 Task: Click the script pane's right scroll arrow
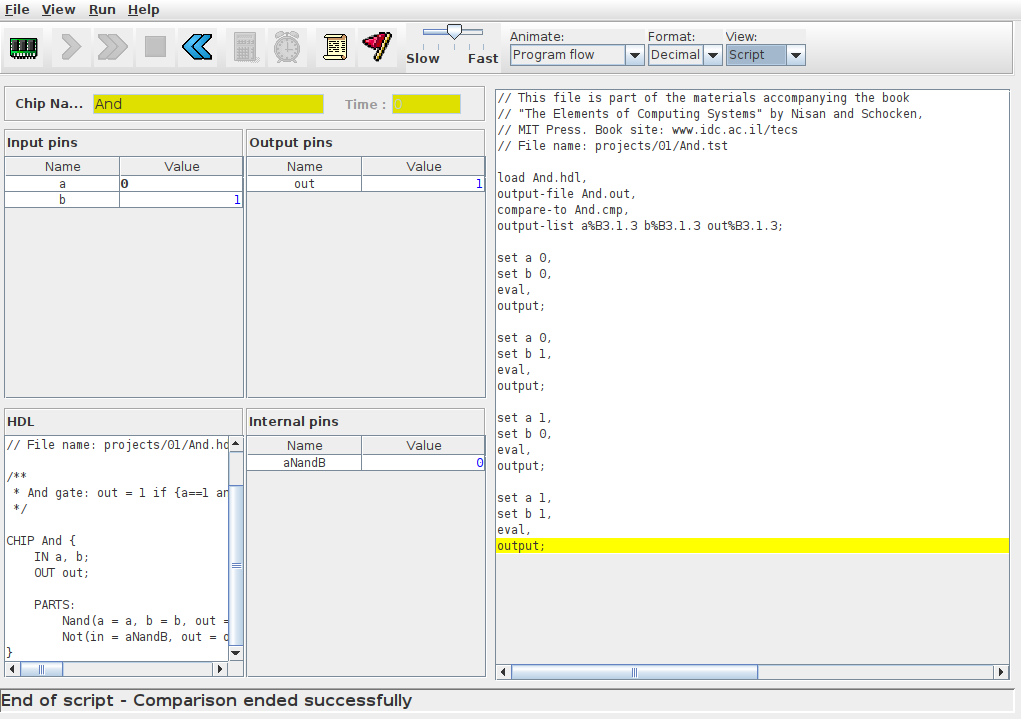(x=1000, y=672)
